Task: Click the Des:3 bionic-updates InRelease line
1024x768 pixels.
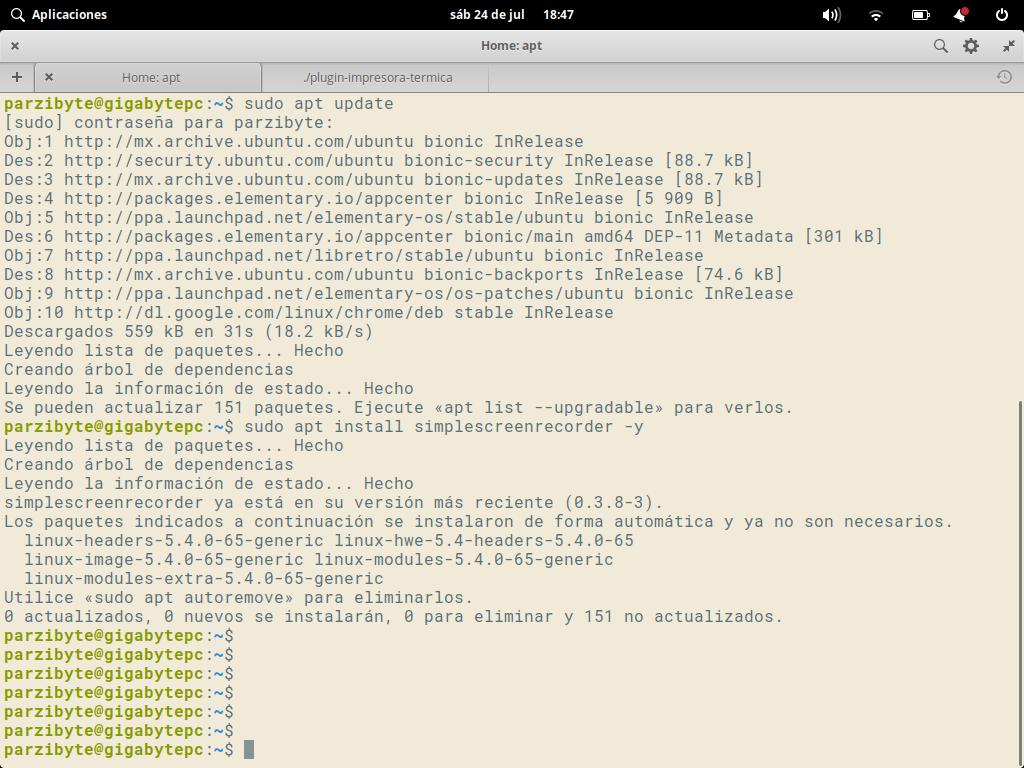Action: [x=383, y=179]
